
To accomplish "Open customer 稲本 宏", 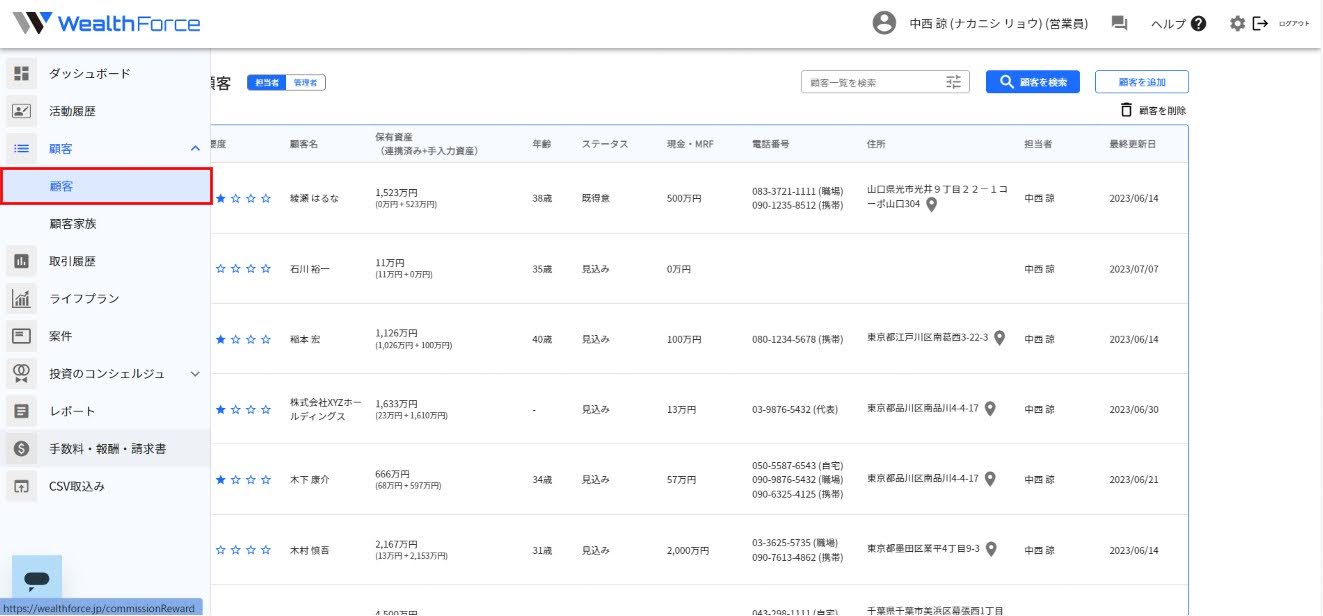I will (x=304, y=339).
